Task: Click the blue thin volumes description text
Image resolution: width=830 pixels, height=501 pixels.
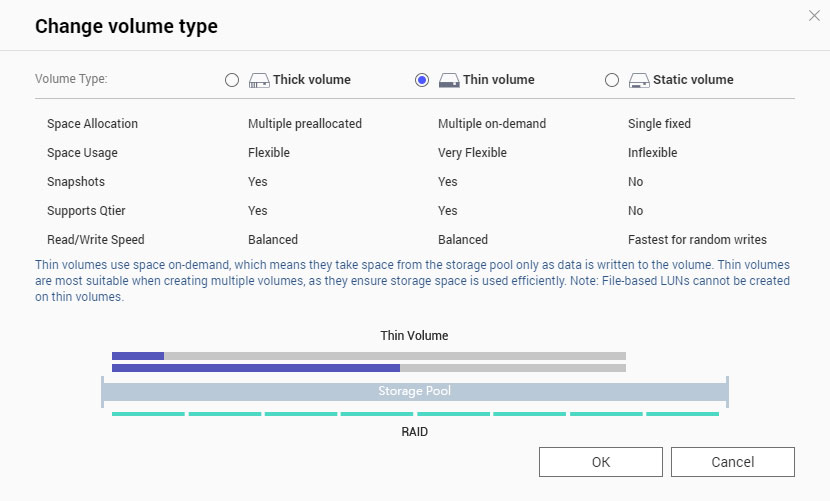Action: point(414,281)
